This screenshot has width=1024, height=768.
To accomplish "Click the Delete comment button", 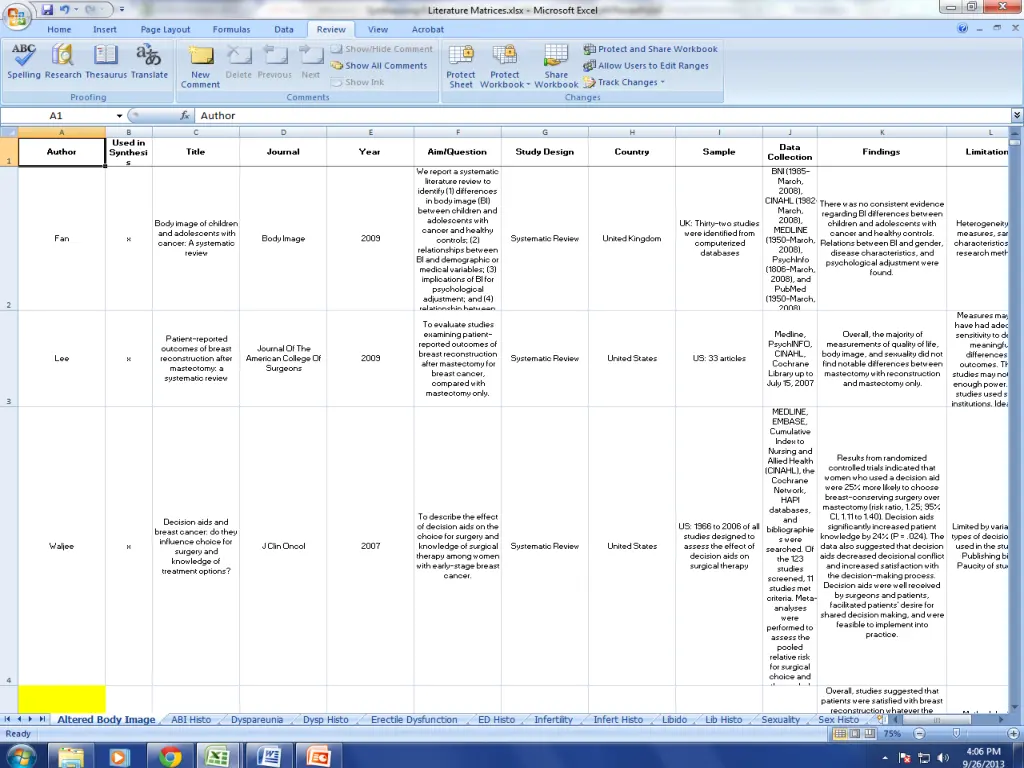I will point(238,61).
